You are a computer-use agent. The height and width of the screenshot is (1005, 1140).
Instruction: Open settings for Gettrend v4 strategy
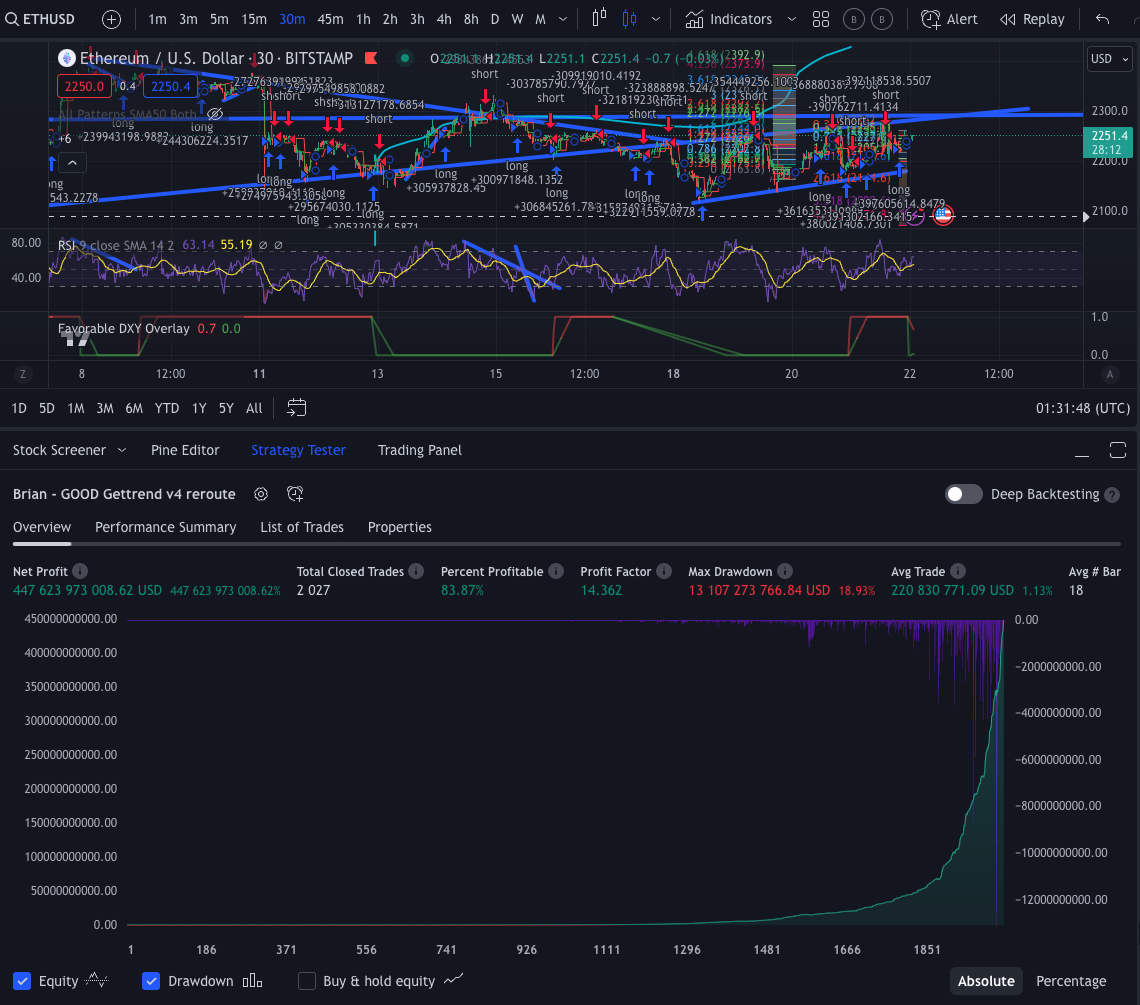(260, 493)
